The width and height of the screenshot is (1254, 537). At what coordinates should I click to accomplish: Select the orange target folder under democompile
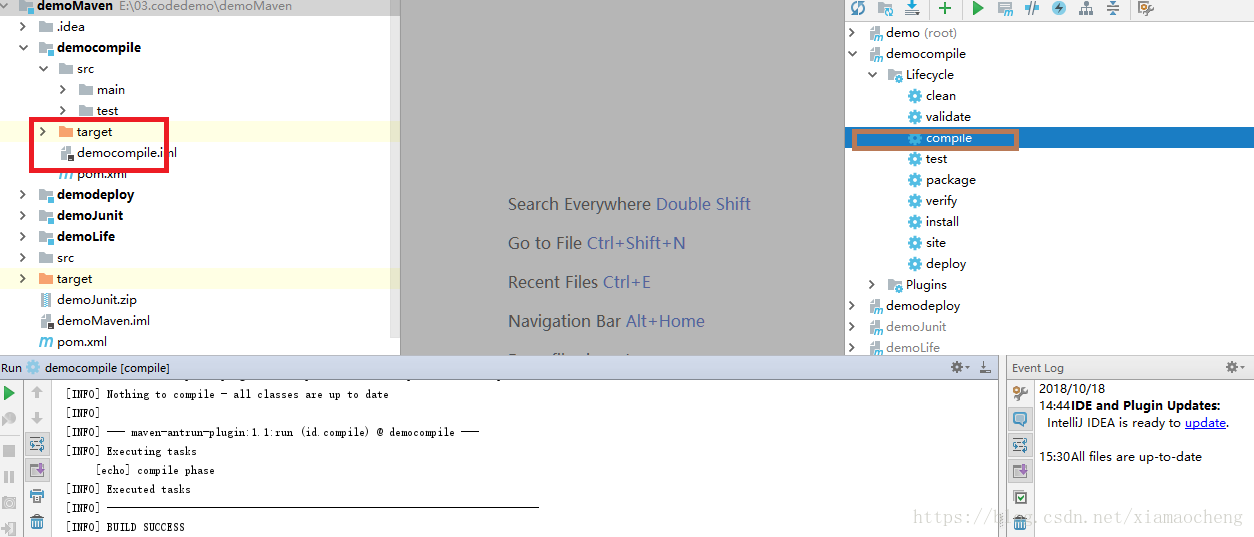coord(85,132)
